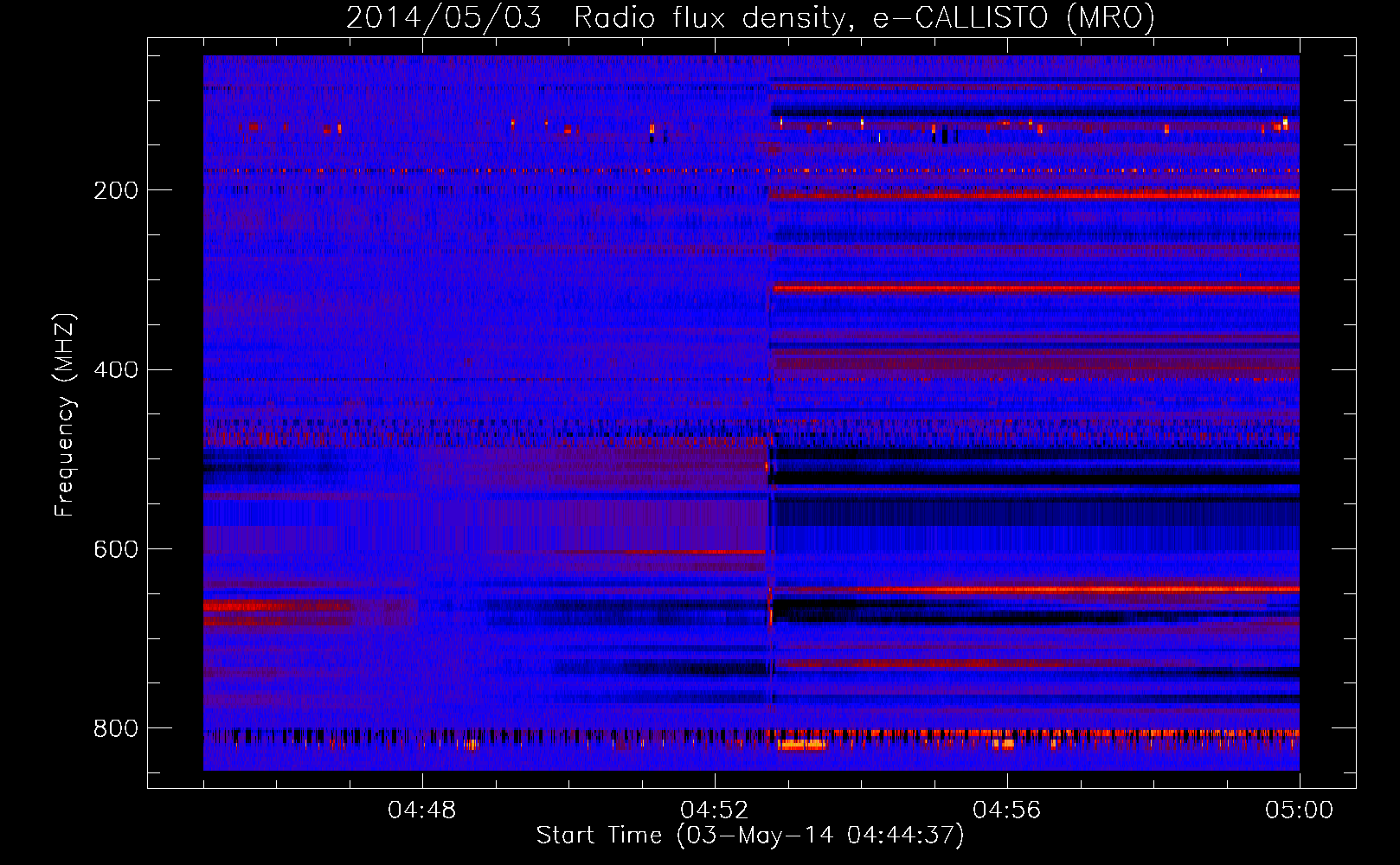Click the 'Frequency (MHZ)' axis label
The width and height of the screenshot is (1400, 865).
[x=64, y=414]
